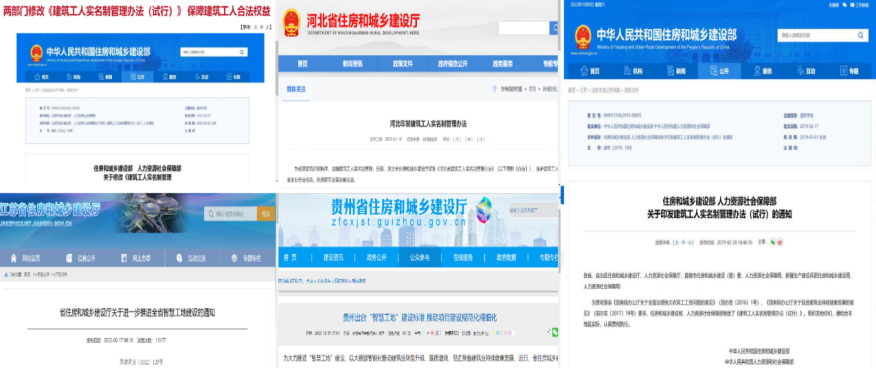Click the location pin icon on the Hebei page
Viewport: 876px width, 369px height.
[494, 89]
